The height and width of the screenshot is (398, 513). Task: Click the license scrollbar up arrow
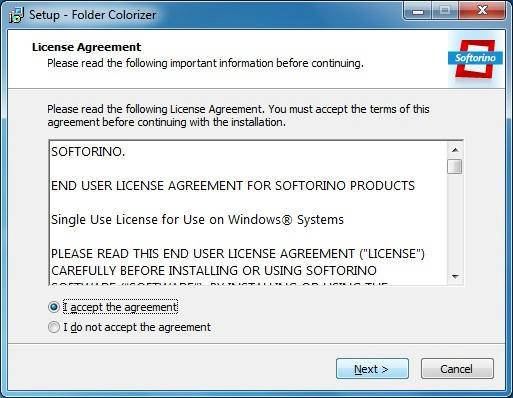[455, 150]
